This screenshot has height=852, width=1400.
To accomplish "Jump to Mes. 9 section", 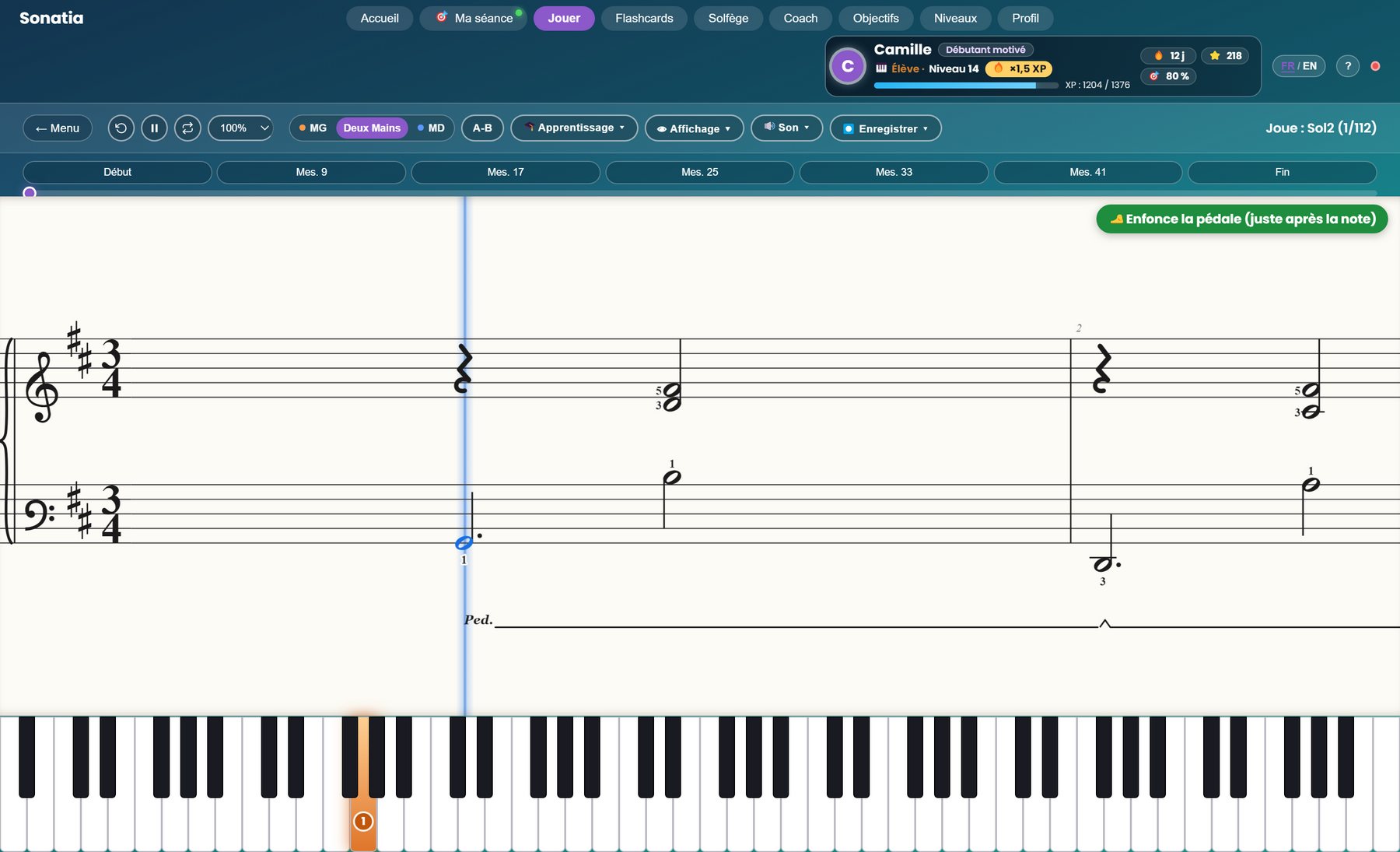I will coord(311,172).
